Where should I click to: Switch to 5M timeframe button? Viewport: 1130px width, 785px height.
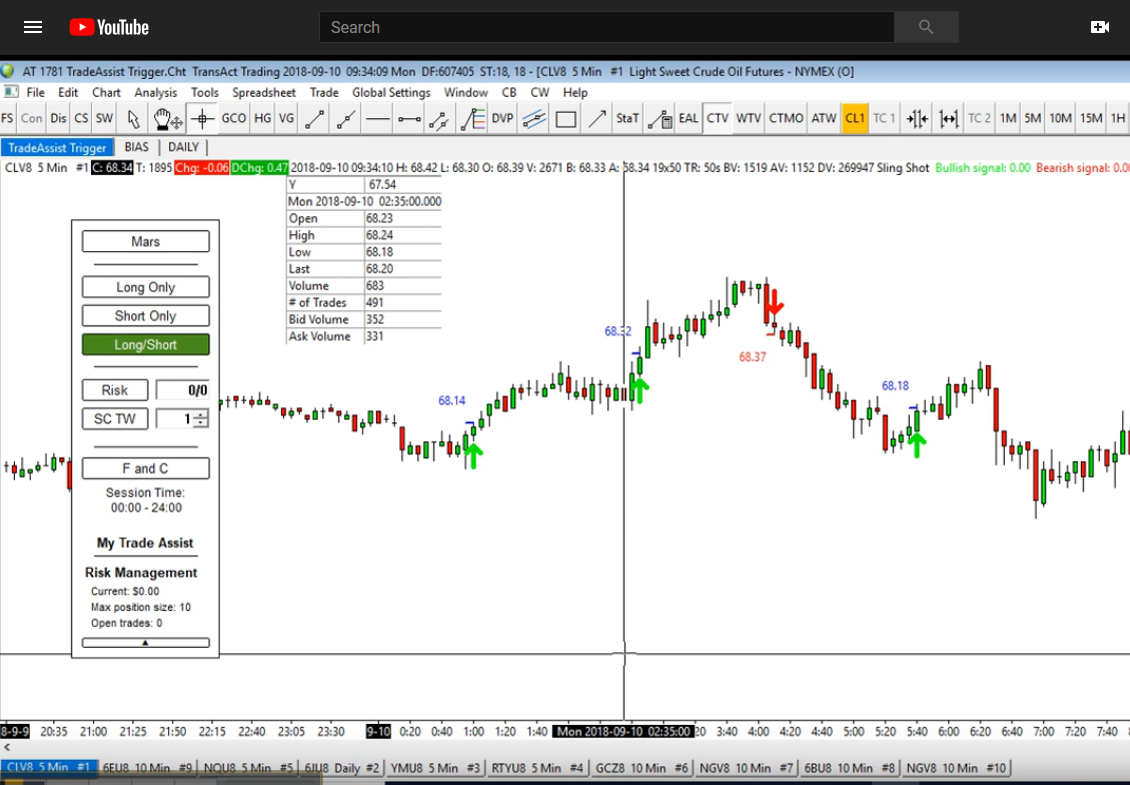point(1032,119)
